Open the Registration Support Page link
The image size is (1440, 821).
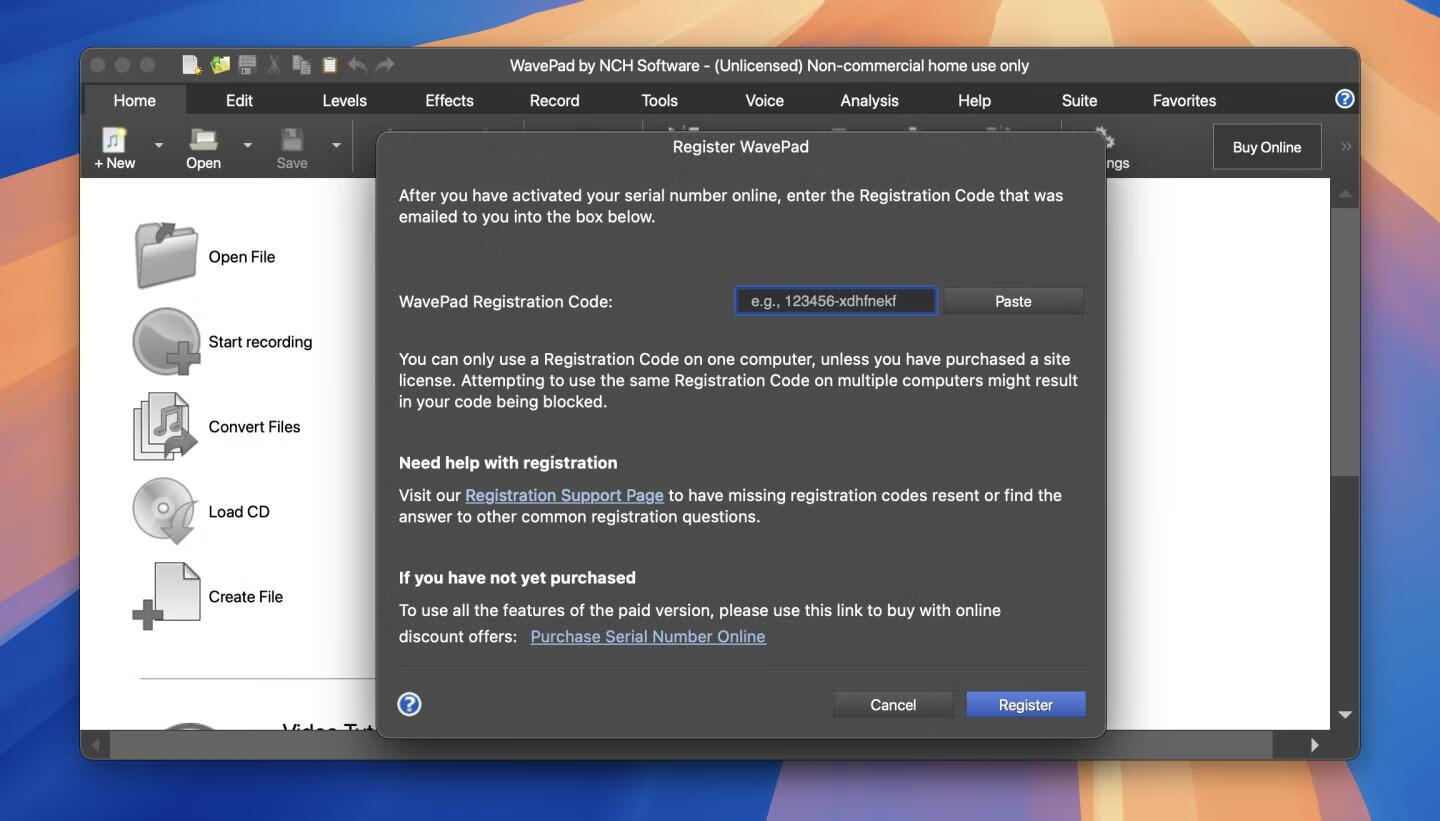(x=564, y=495)
